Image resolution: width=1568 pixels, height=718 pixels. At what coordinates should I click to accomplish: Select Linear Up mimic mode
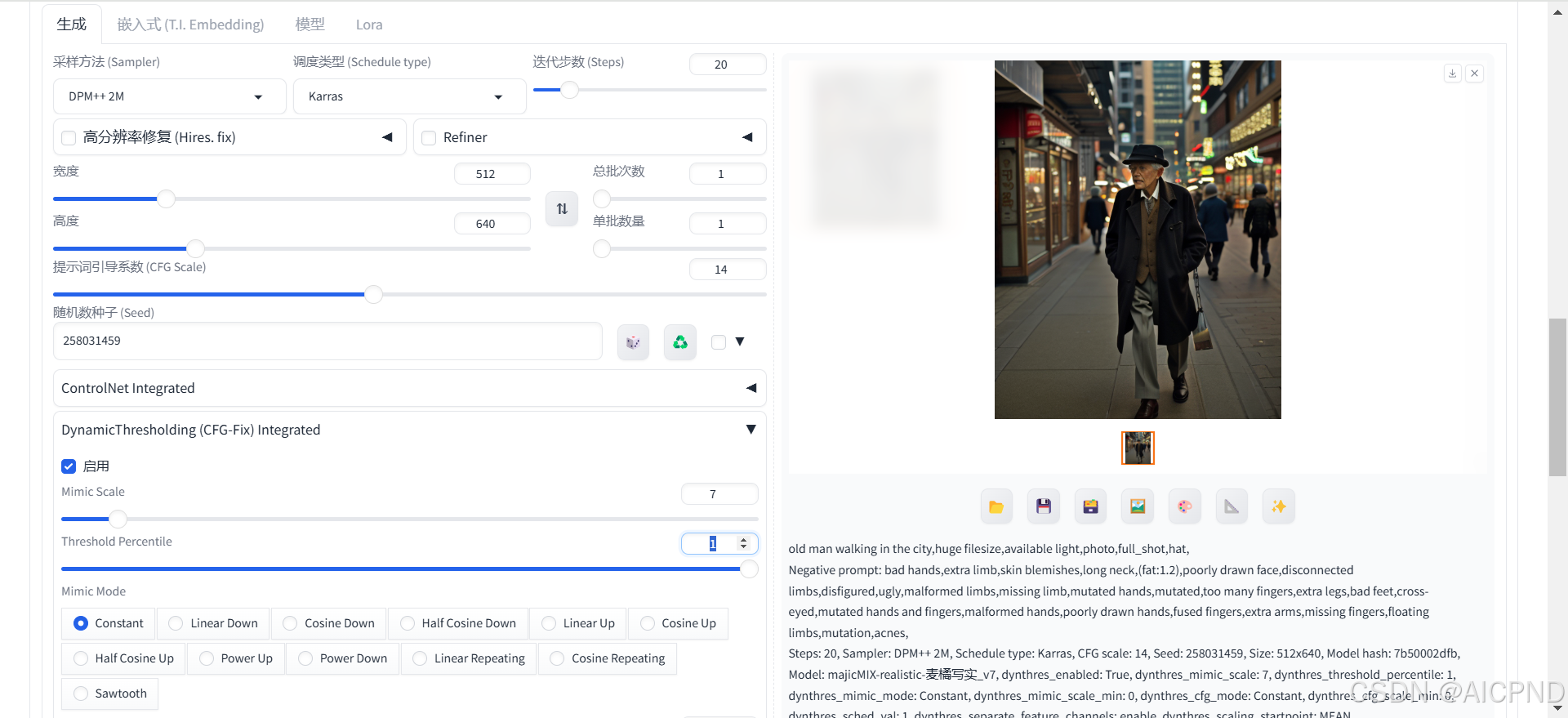(x=578, y=623)
